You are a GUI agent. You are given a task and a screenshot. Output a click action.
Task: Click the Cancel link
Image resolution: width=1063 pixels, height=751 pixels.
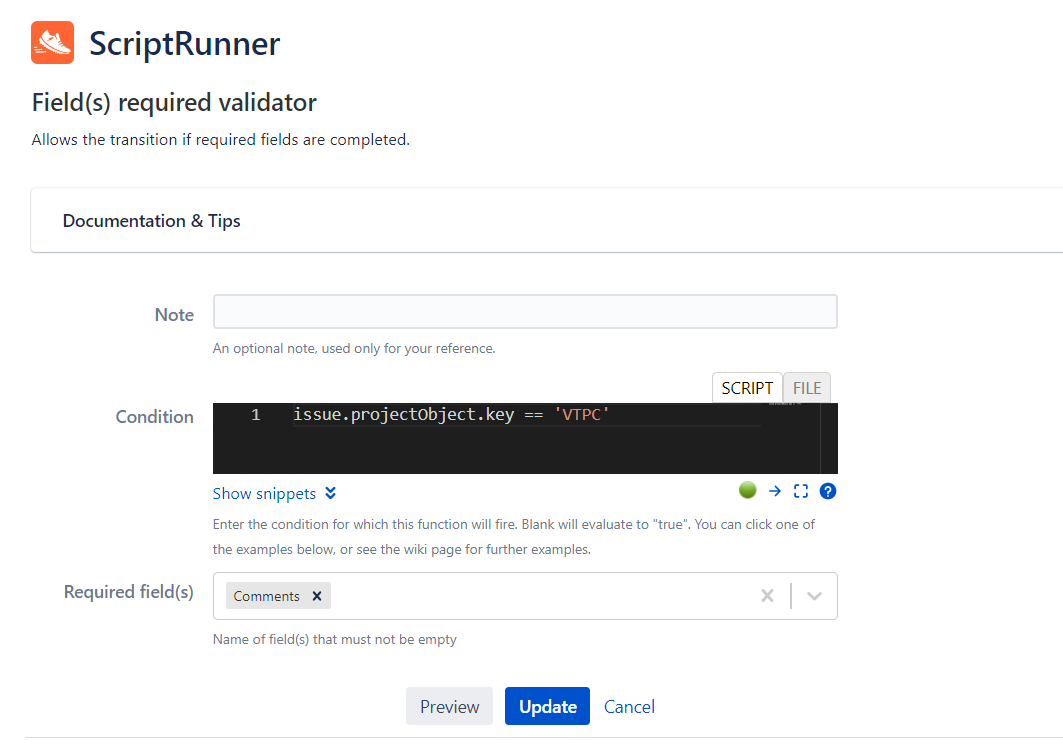[629, 706]
